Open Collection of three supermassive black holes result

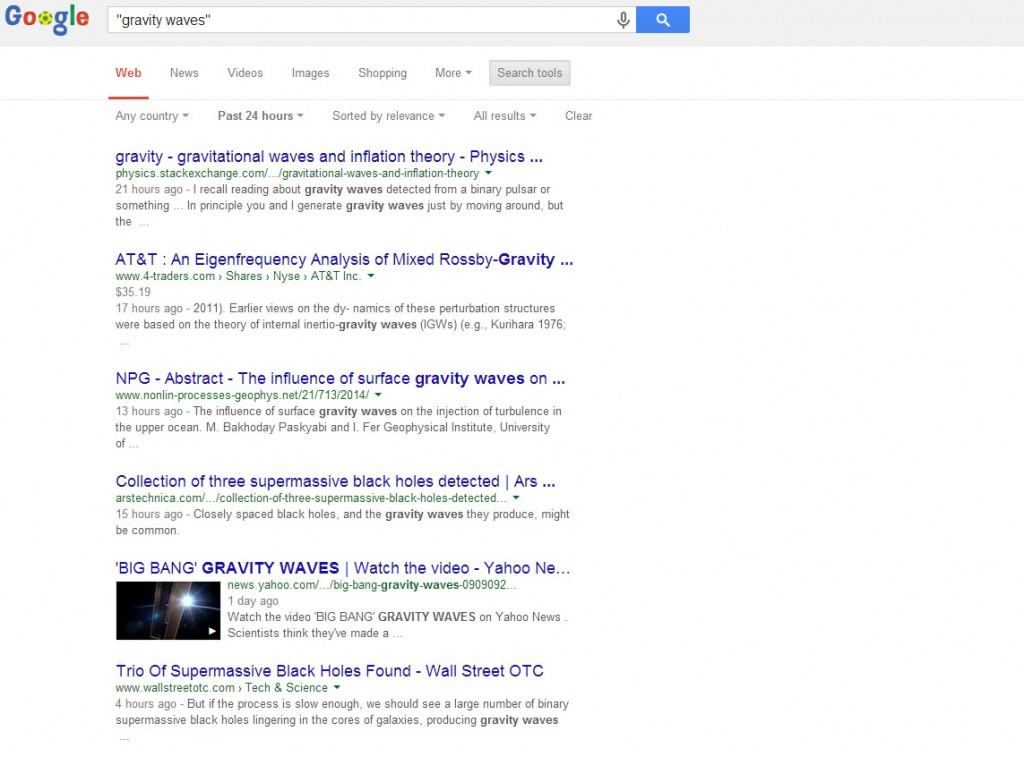(335, 481)
